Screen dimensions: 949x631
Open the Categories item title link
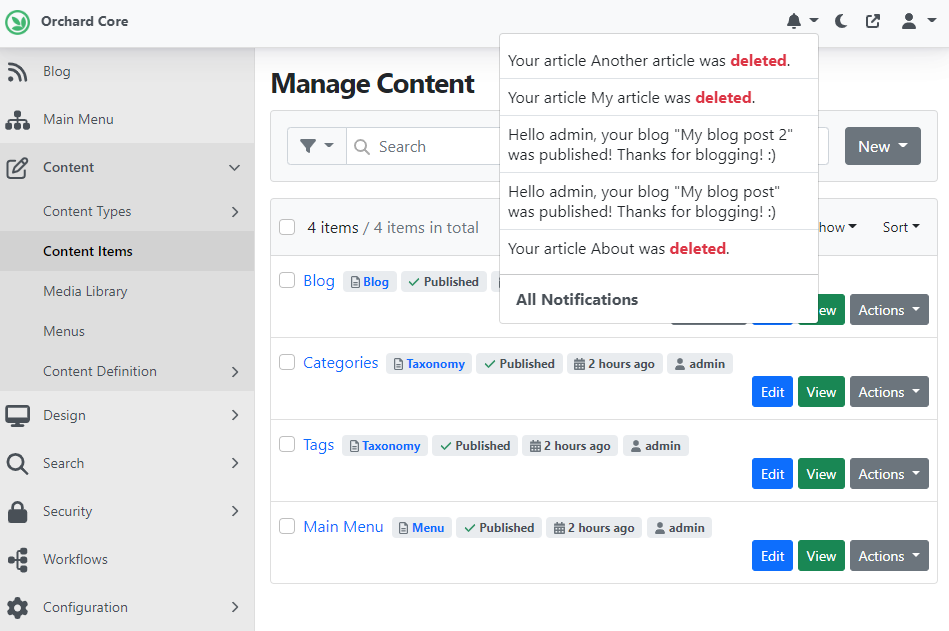click(341, 362)
